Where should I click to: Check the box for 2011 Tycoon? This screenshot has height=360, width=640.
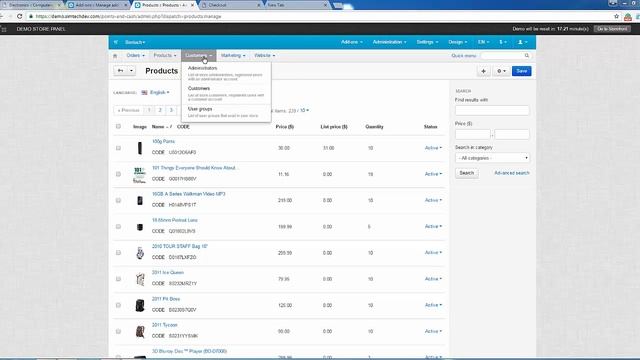click(118, 331)
